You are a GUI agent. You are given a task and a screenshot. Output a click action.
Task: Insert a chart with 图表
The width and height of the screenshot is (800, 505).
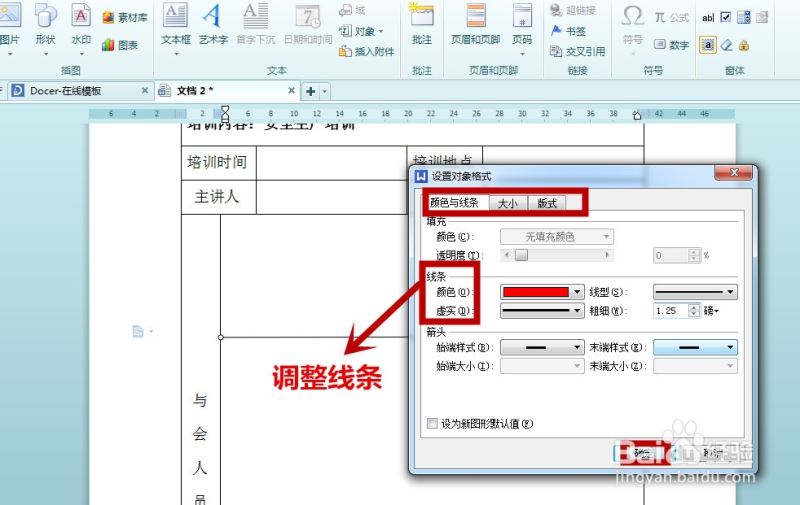pos(120,45)
